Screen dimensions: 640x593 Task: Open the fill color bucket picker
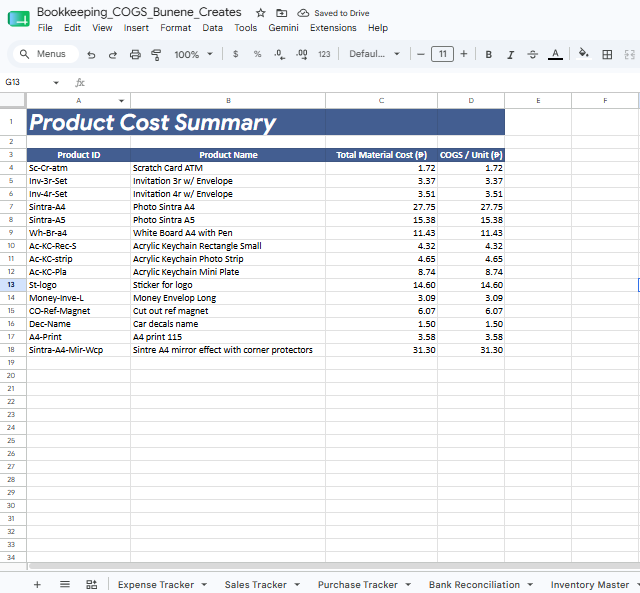click(584, 53)
